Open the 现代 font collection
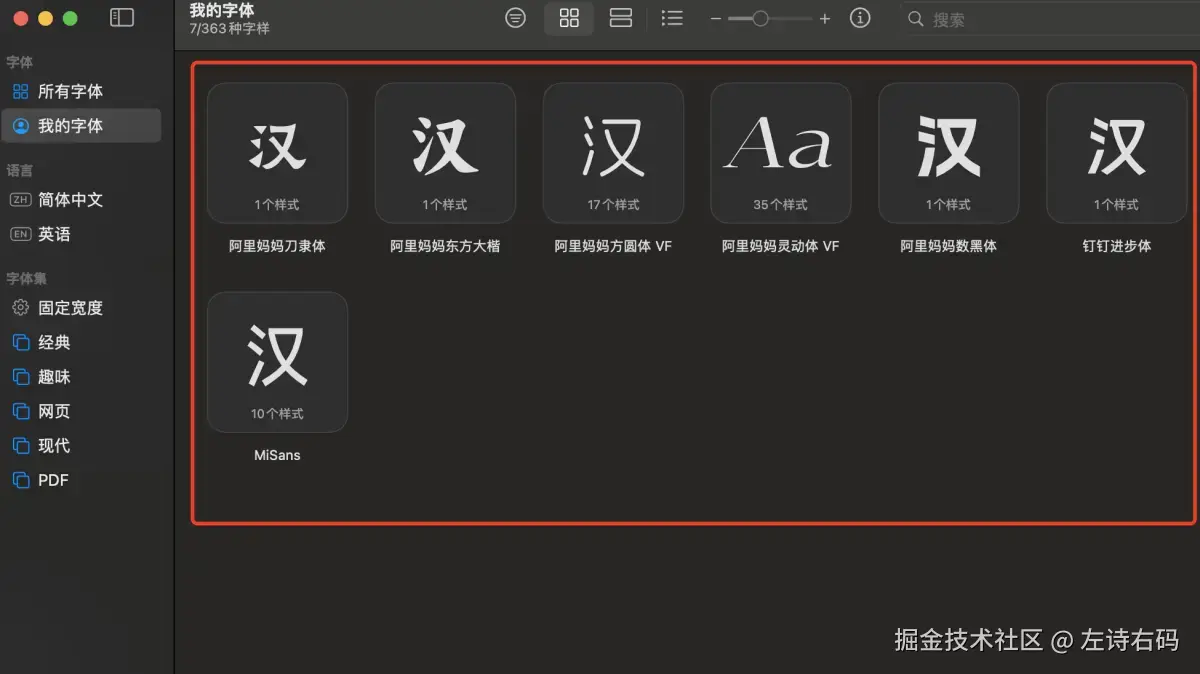The width and height of the screenshot is (1200, 674). click(81, 445)
